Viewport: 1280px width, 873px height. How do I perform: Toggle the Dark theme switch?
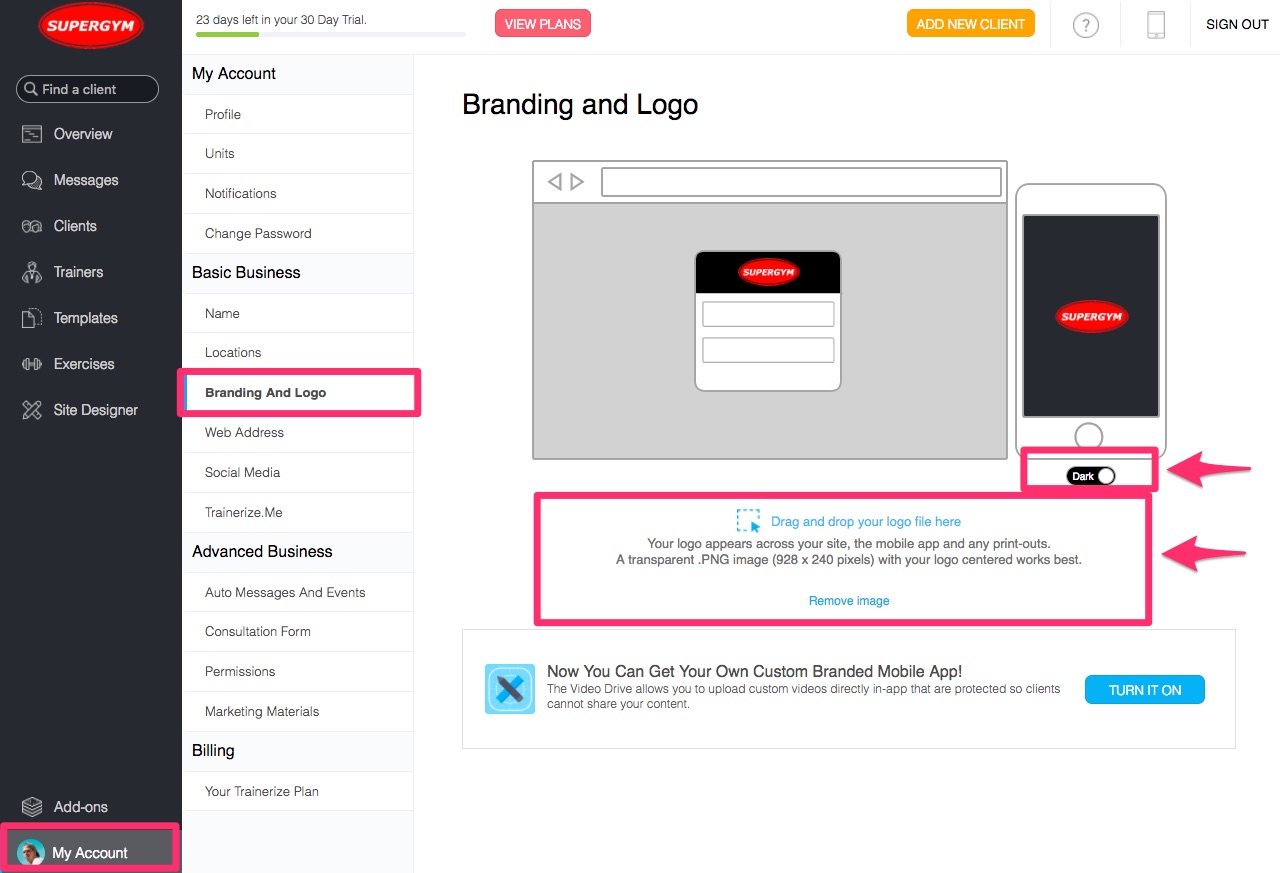[x=1090, y=476]
